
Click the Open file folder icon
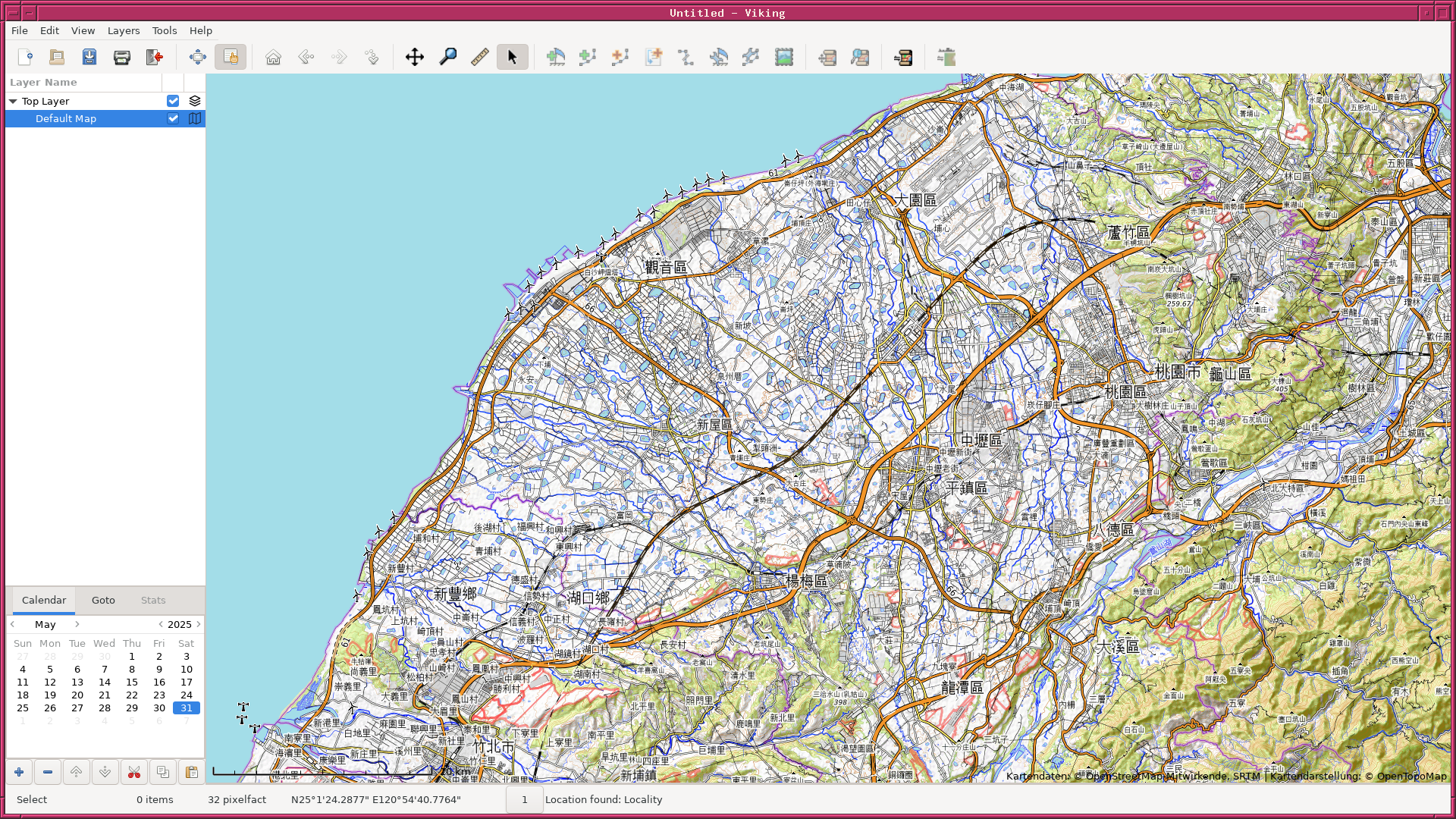pos(57,57)
